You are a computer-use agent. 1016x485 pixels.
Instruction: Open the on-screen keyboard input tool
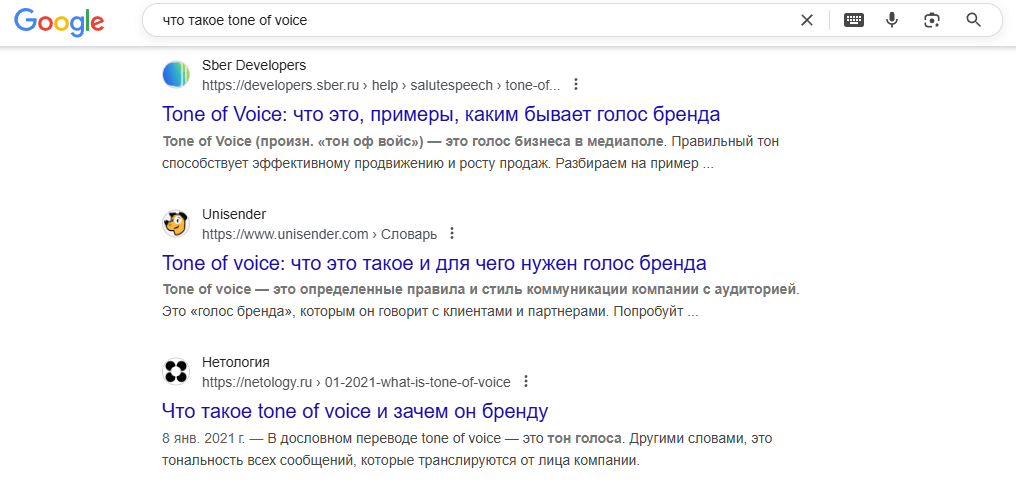point(854,20)
